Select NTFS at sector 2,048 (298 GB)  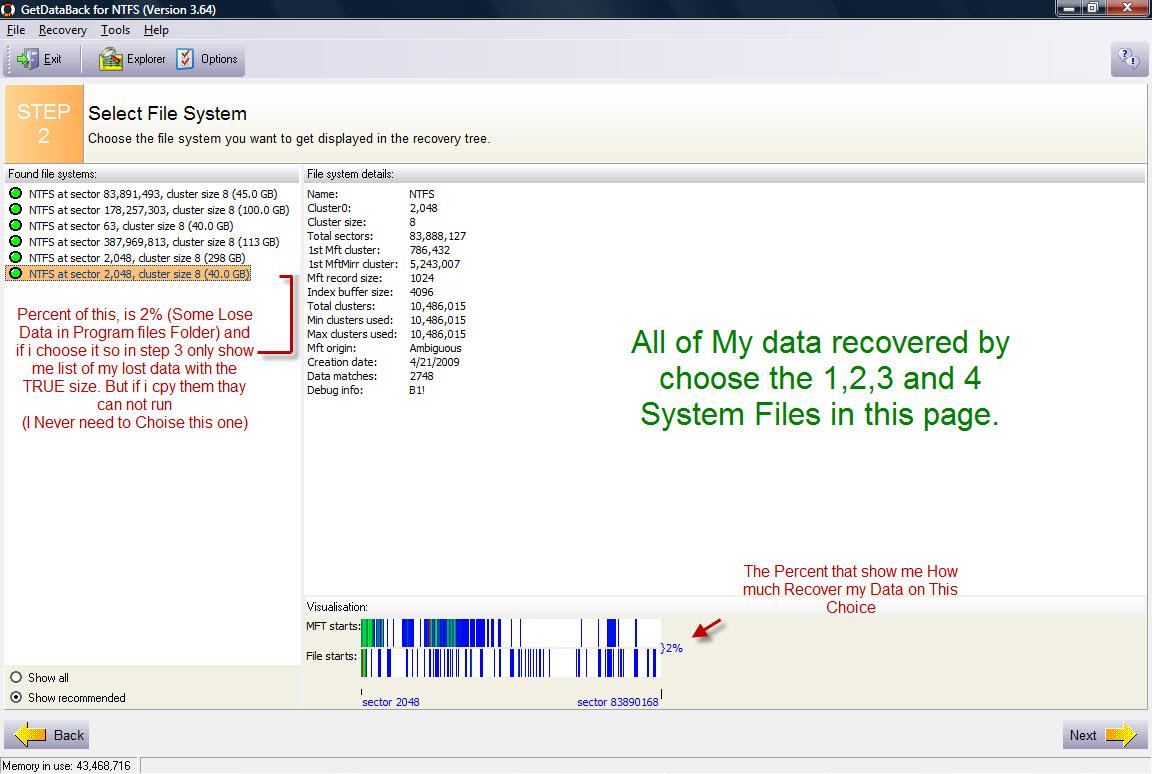137,258
